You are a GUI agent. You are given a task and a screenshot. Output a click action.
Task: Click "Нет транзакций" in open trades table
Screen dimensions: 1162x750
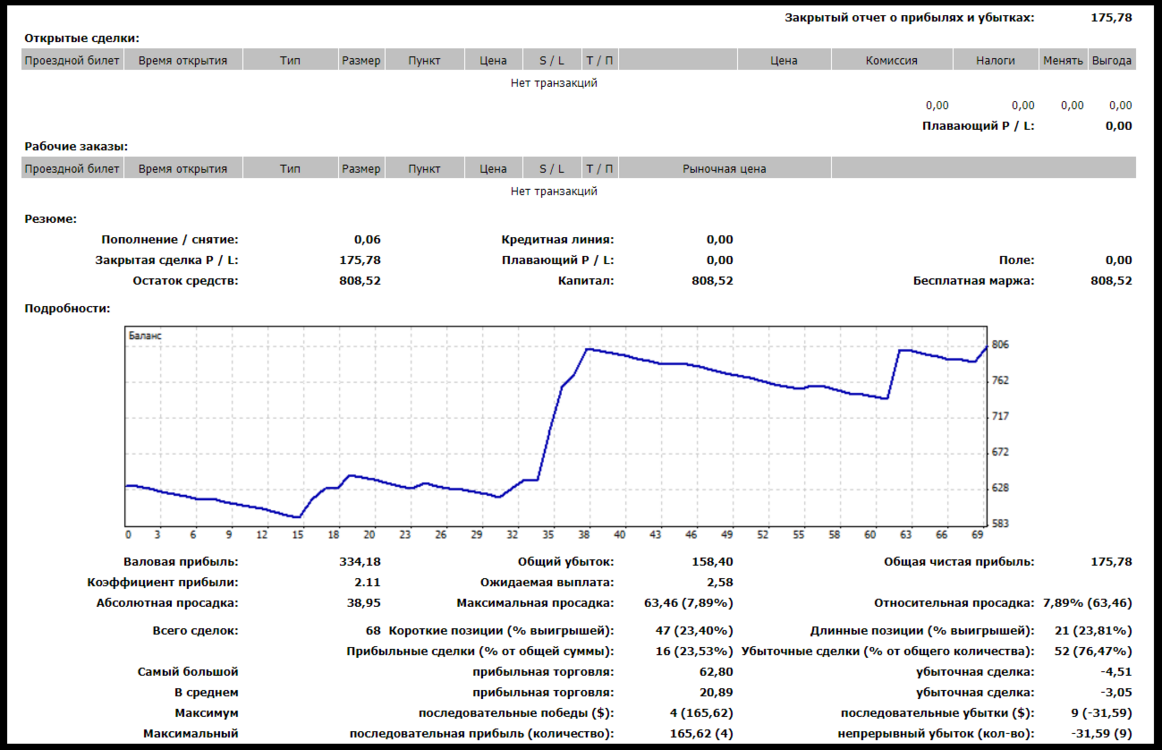(x=554, y=83)
